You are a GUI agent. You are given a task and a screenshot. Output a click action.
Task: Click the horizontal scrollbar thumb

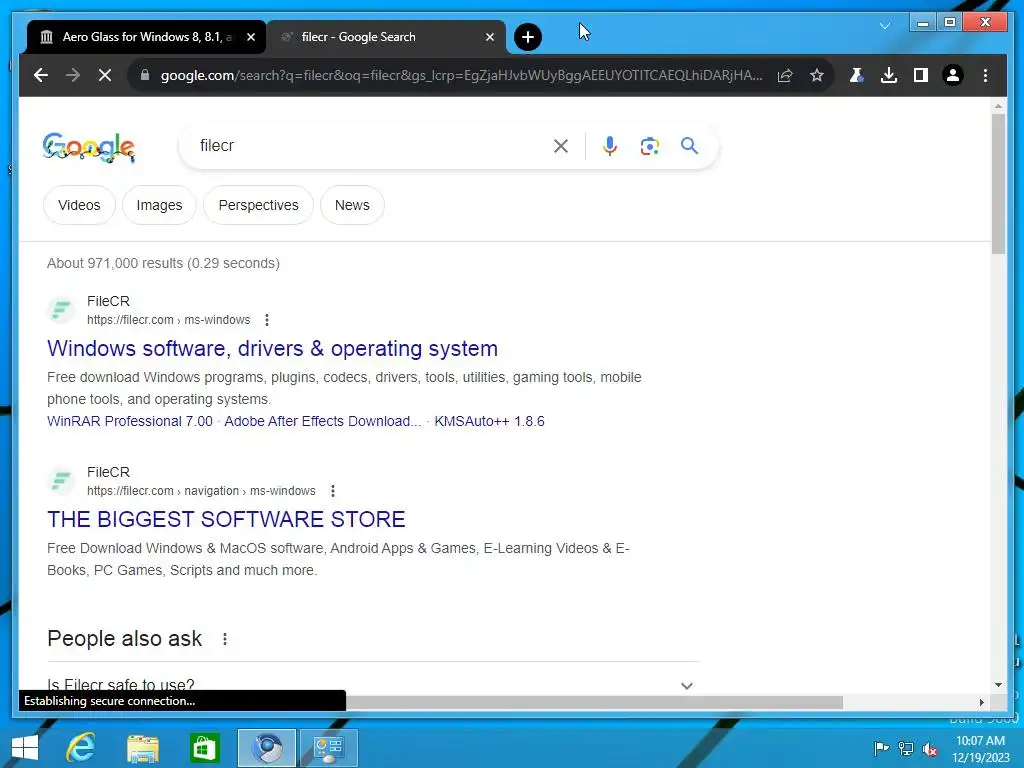[594, 702]
